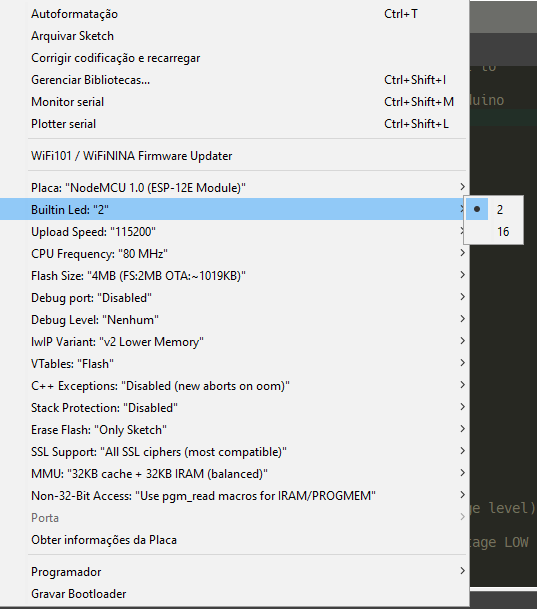Open WiFi101 / WiFiNINA Firmware Updater
Viewport: 537px width, 609px height.
[235, 156]
